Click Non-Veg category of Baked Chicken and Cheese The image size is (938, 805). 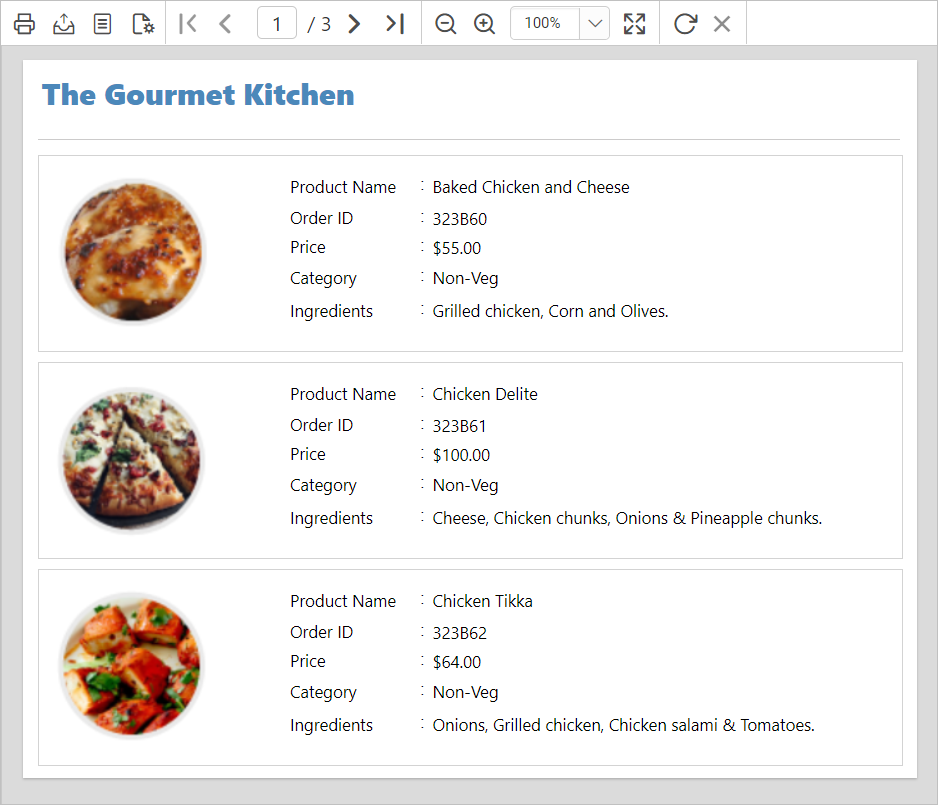click(x=465, y=278)
